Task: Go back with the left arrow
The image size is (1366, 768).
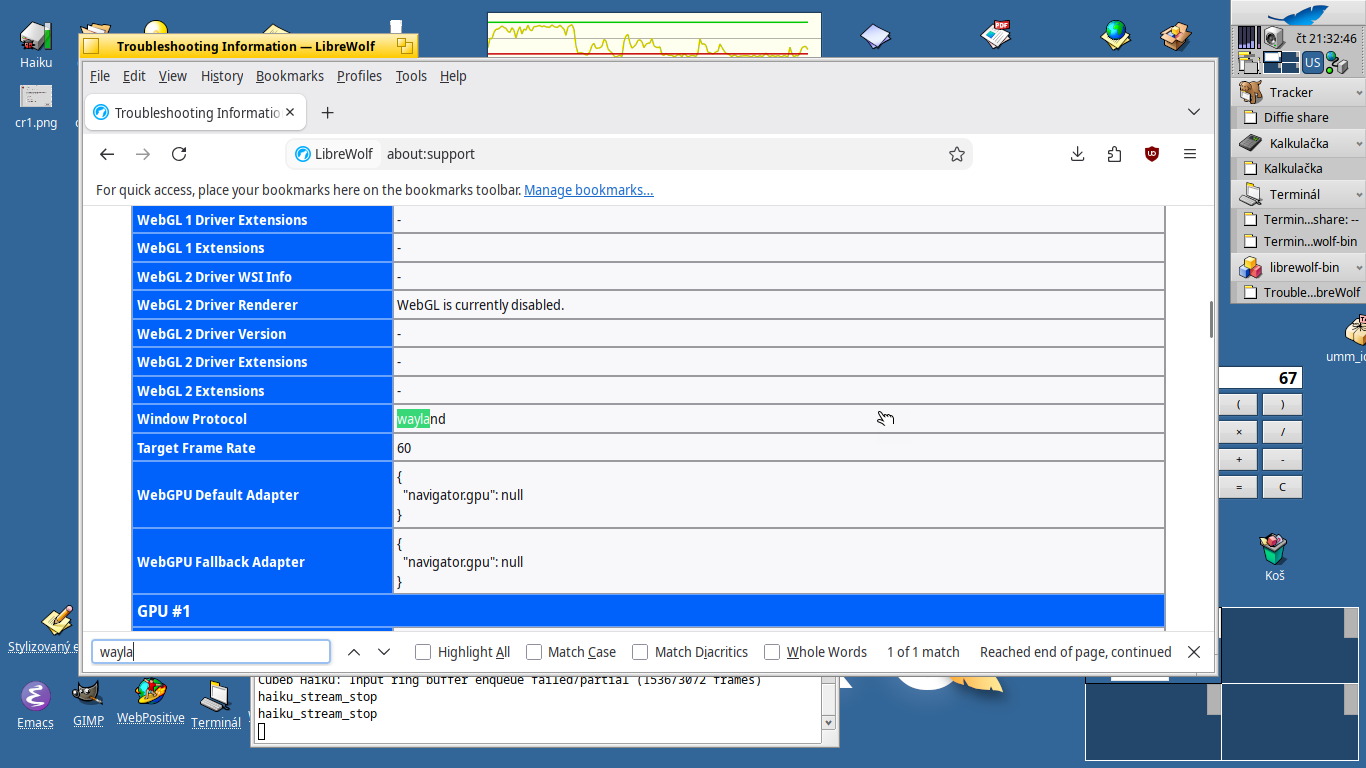Action: pyautogui.click(x=107, y=154)
